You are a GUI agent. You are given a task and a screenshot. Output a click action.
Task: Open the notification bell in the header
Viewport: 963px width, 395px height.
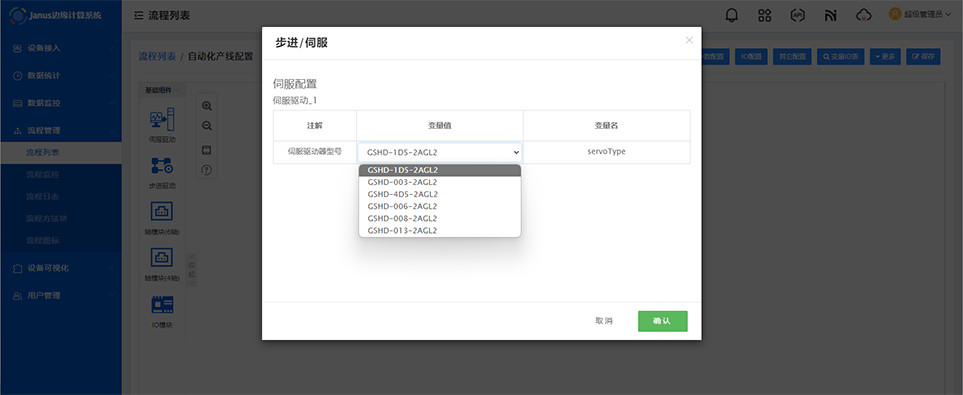(x=731, y=15)
